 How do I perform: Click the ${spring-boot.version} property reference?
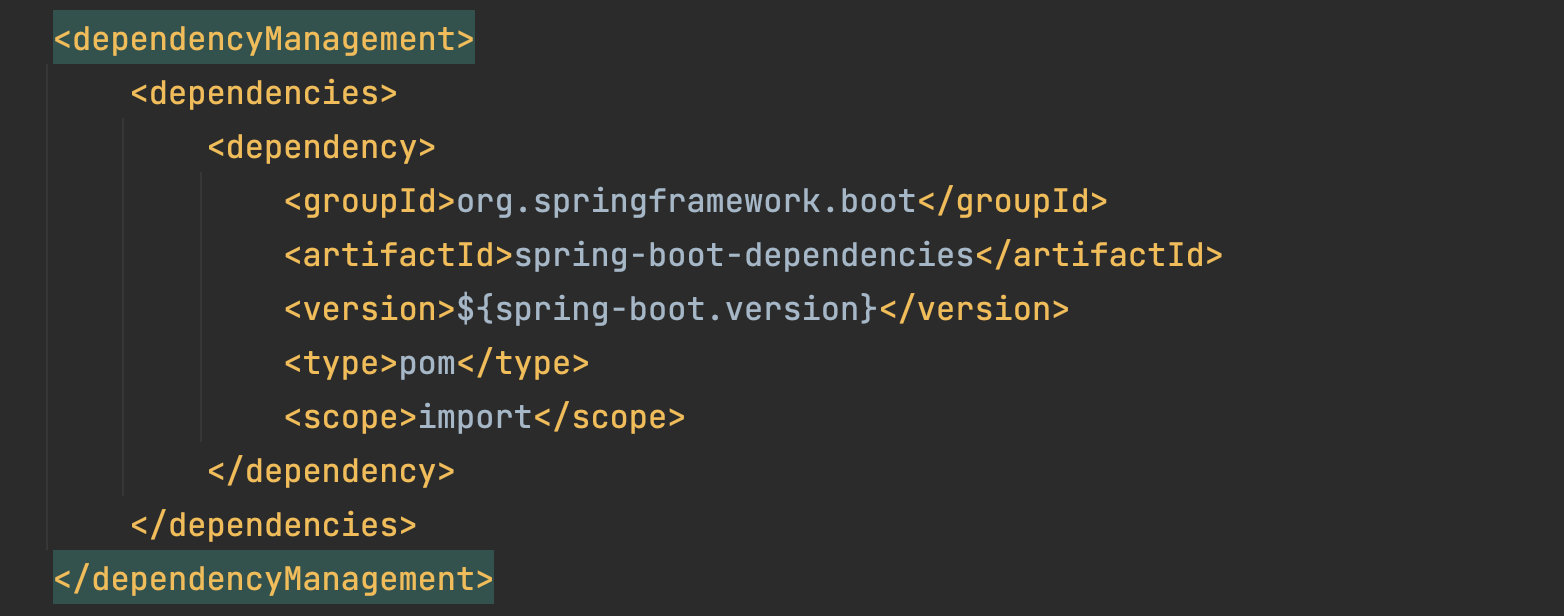tap(667, 309)
